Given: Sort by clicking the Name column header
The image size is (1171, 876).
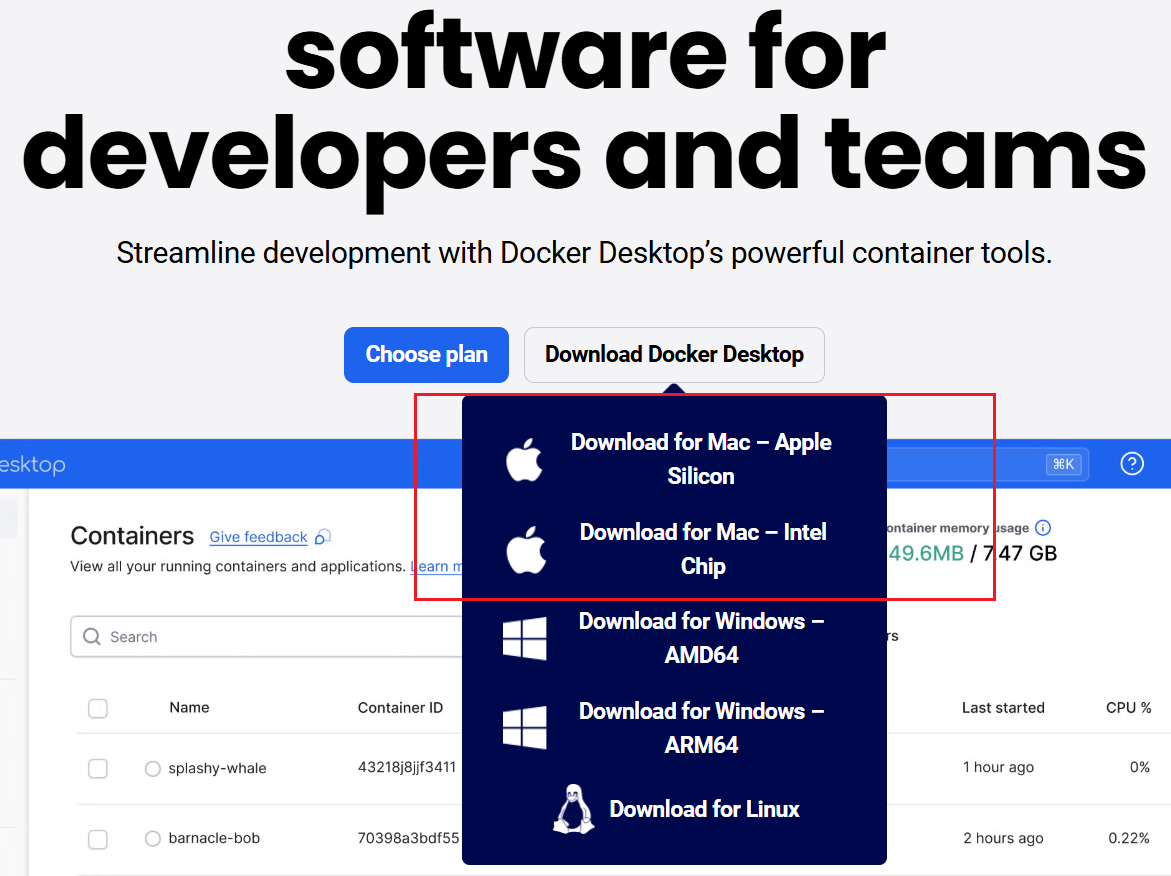Looking at the screenshot, I should coord(189,708).
